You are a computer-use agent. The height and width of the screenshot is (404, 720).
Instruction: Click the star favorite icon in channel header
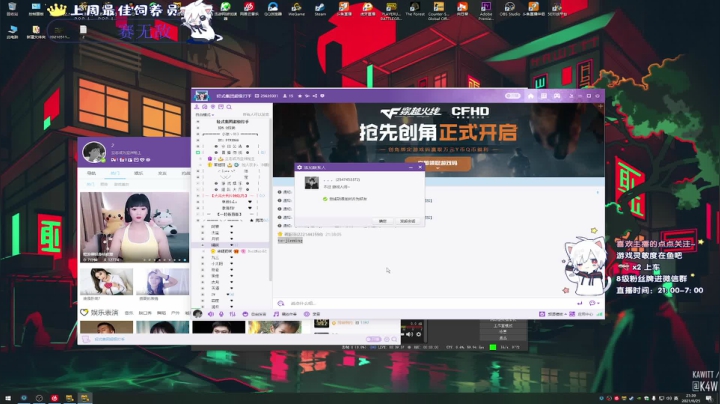tap(300, 96)
